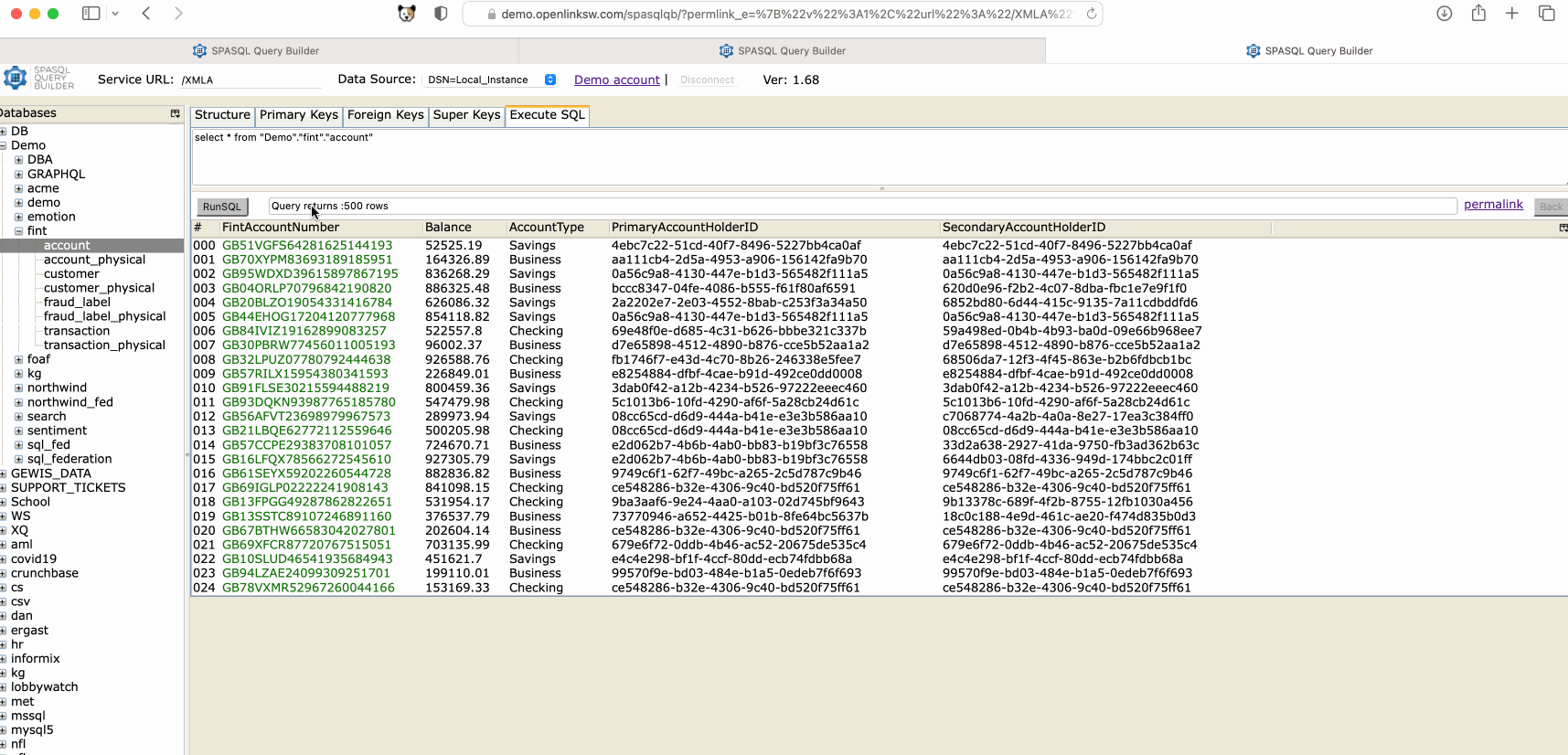Open the SUPPORT_TICKETS database
Screen dimensions: 1568x755
[69, 488]
